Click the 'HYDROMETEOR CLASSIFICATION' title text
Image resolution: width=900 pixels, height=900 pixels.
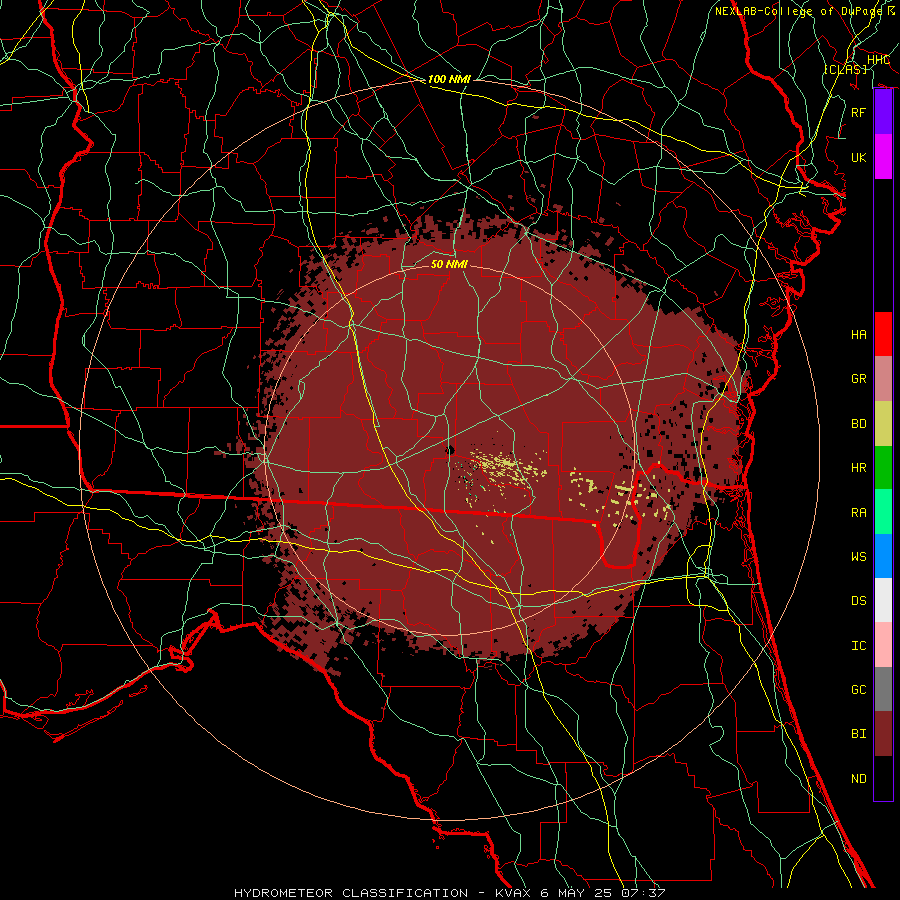click(x=351, y=893)
